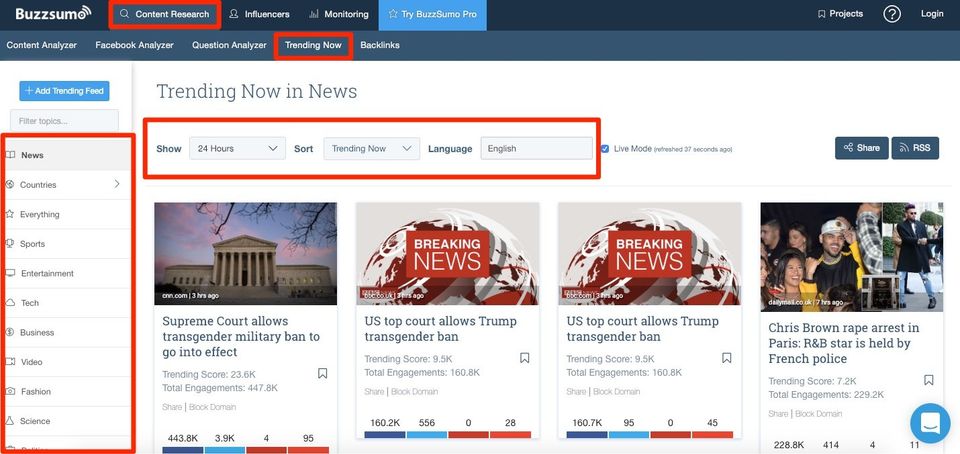Open the bbc.com Breaking News thumbnail
Screen dimensions: 960x454
point(650,254)
